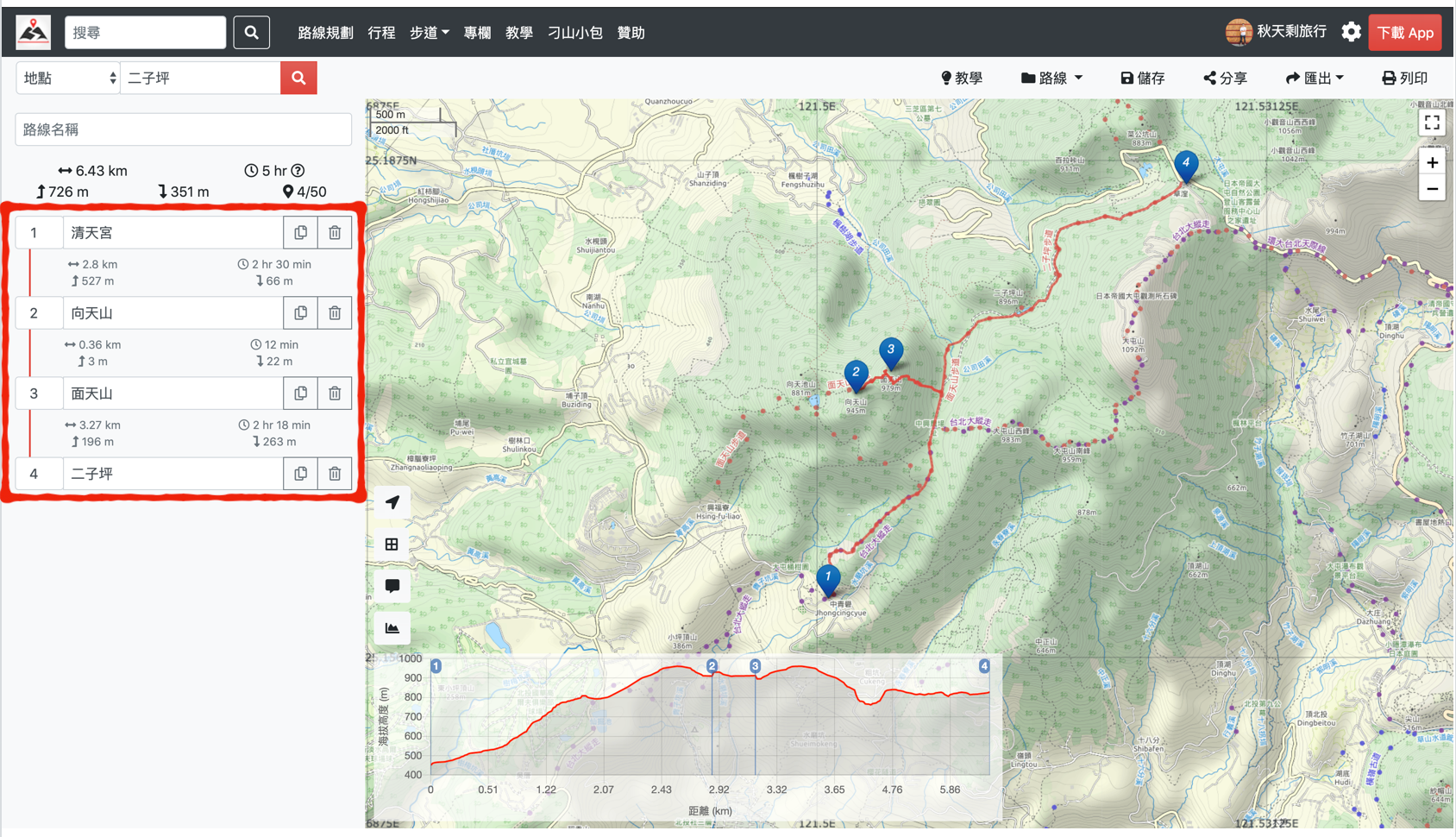Copy the 清天宮 waypoint
Image resolution: width=1456 pixels, height=837 pixels.
coord(300,233)
